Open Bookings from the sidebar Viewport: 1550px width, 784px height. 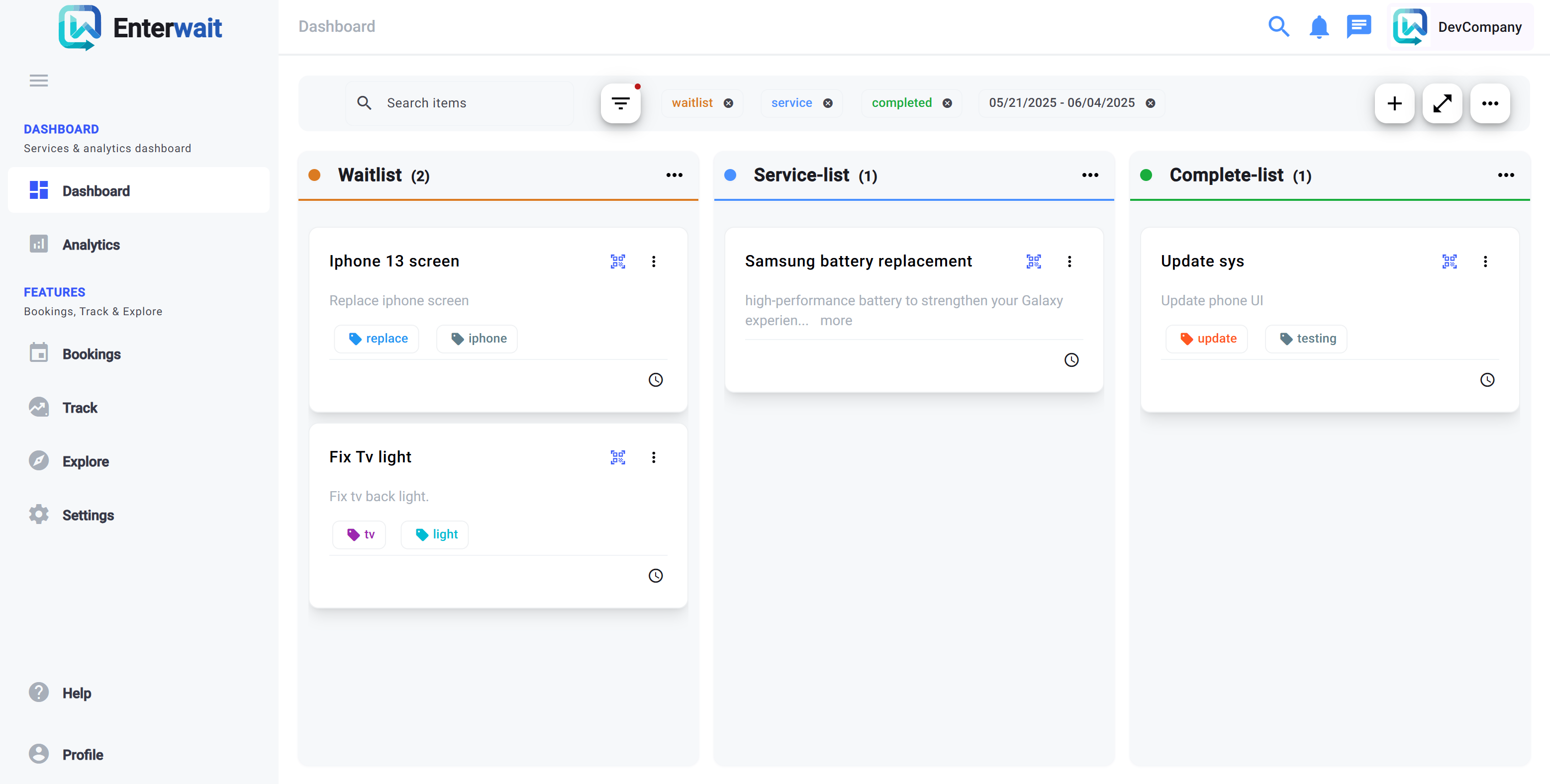tap(92, 354)
